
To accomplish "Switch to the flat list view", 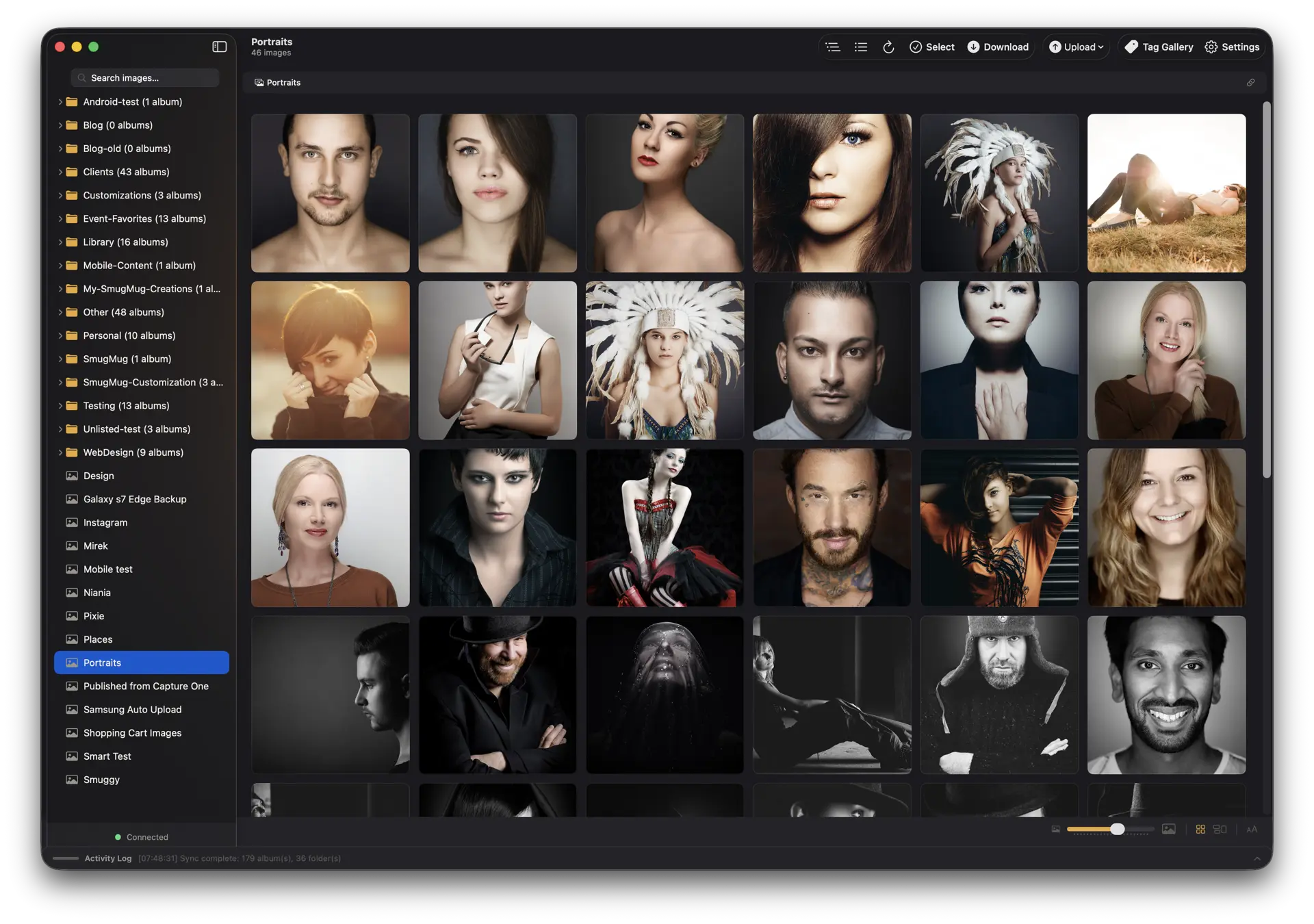I will (x=860, y=47).
